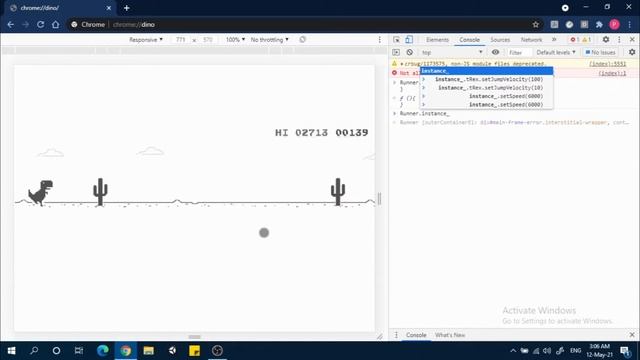Open the Chrome three-dot menu
Image resolution: width=640 pixels, height=360 pixels.
tap(630, 24)
